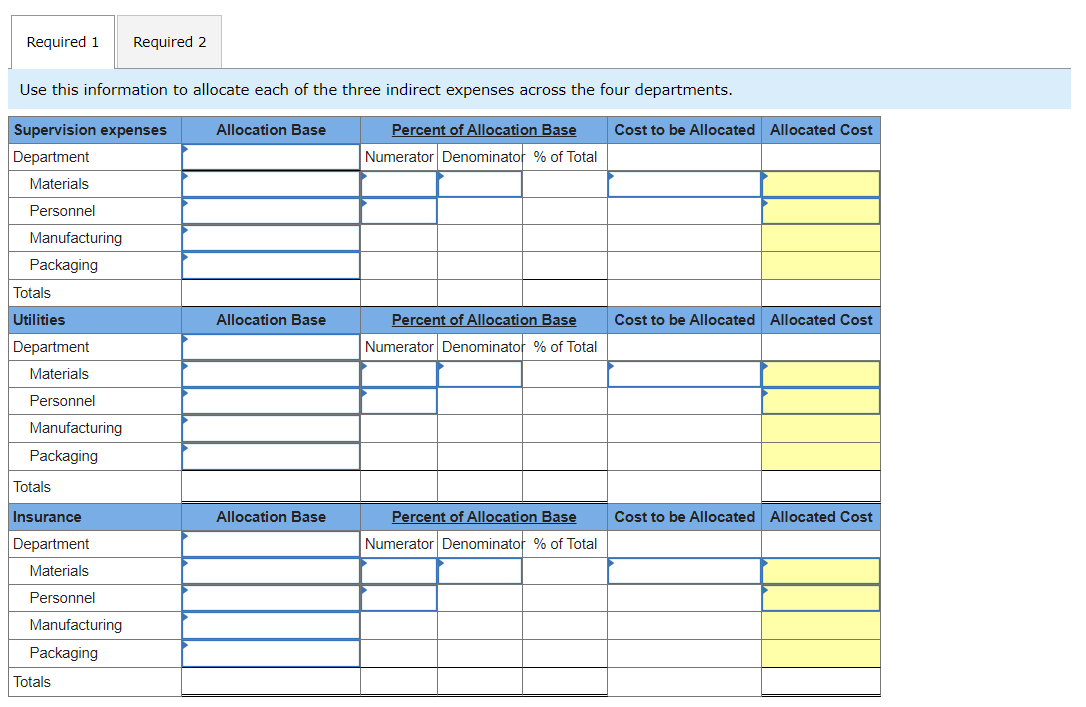The height and width of the screenshot is (707, 1086).
Task: Click the Insurance section header label
Action: click(x=47, y=517)
